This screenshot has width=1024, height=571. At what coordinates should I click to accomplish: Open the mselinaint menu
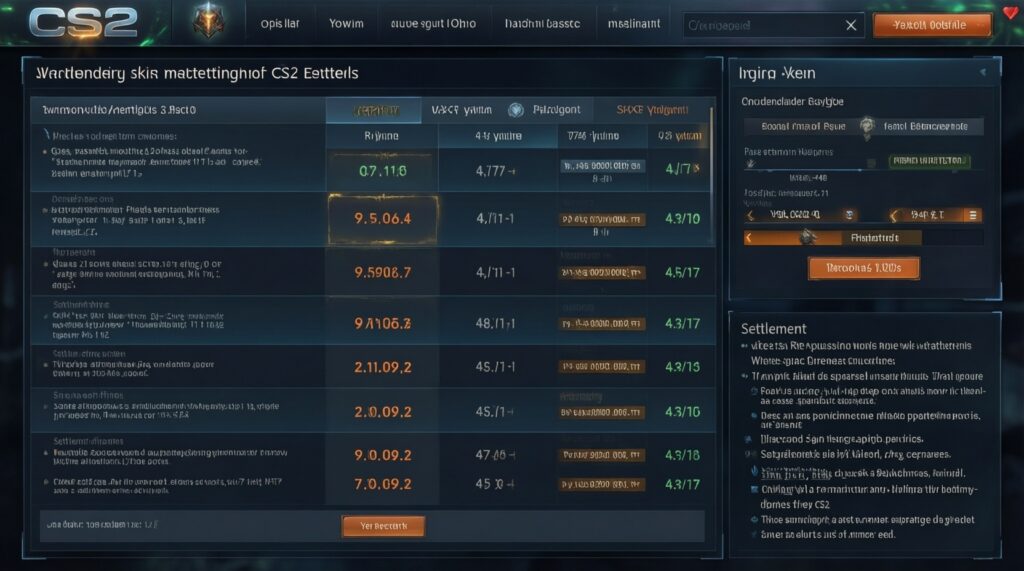click(633, 24)
